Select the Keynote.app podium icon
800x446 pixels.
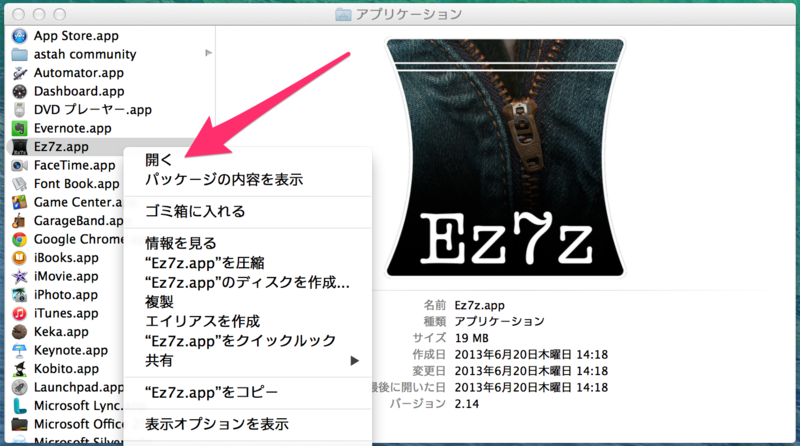[19, 351]
